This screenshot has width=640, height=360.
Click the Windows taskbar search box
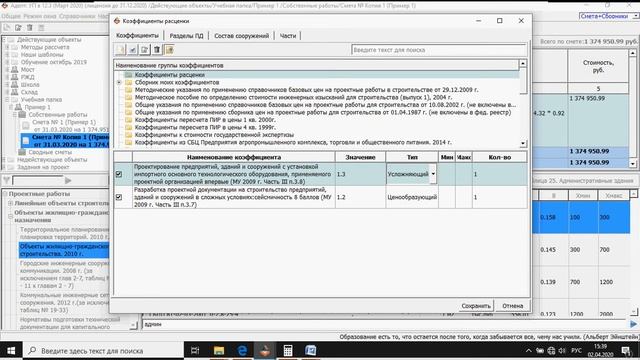[x=103, y=351]
